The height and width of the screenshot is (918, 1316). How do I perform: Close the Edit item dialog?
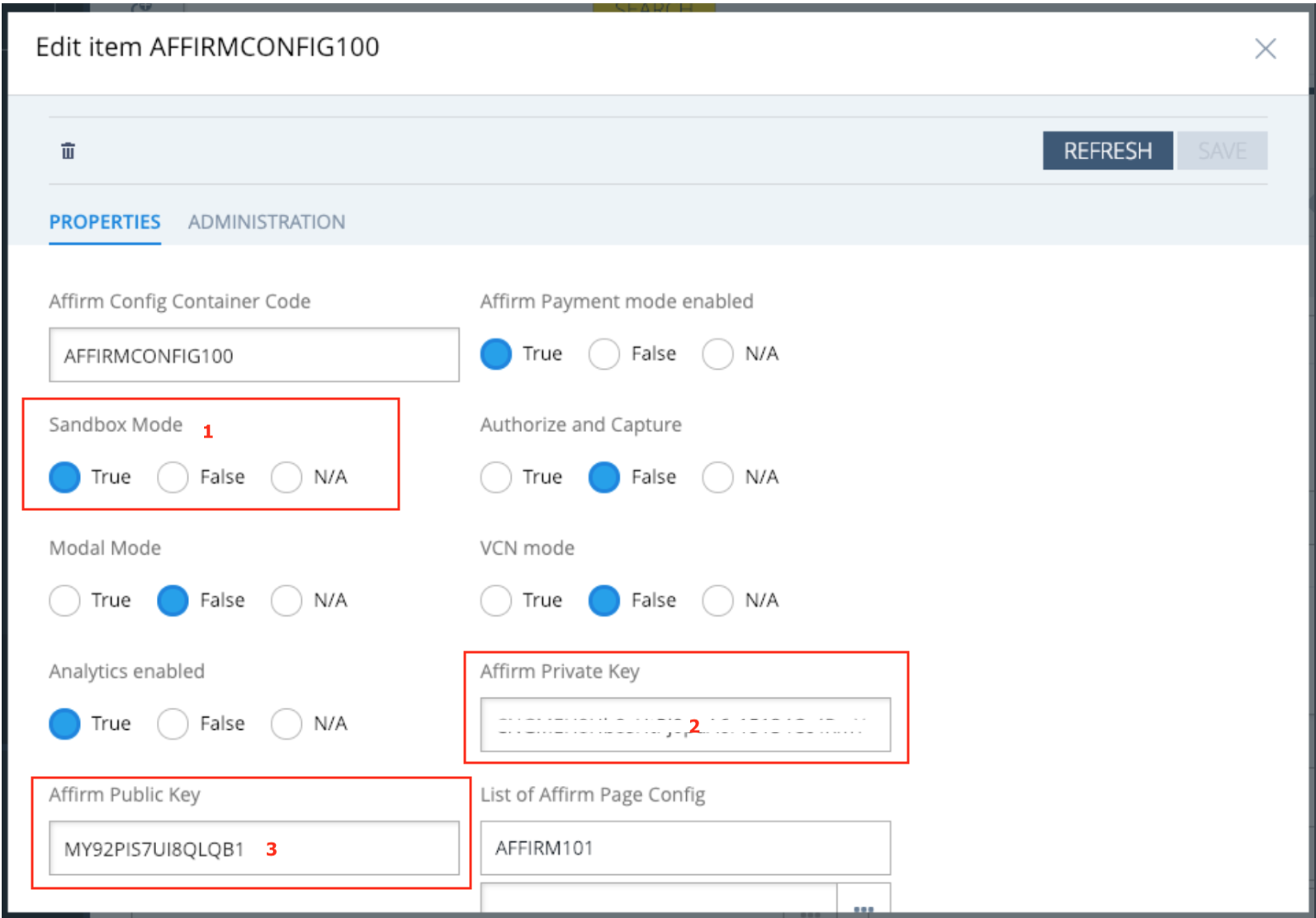point(1265,49)
